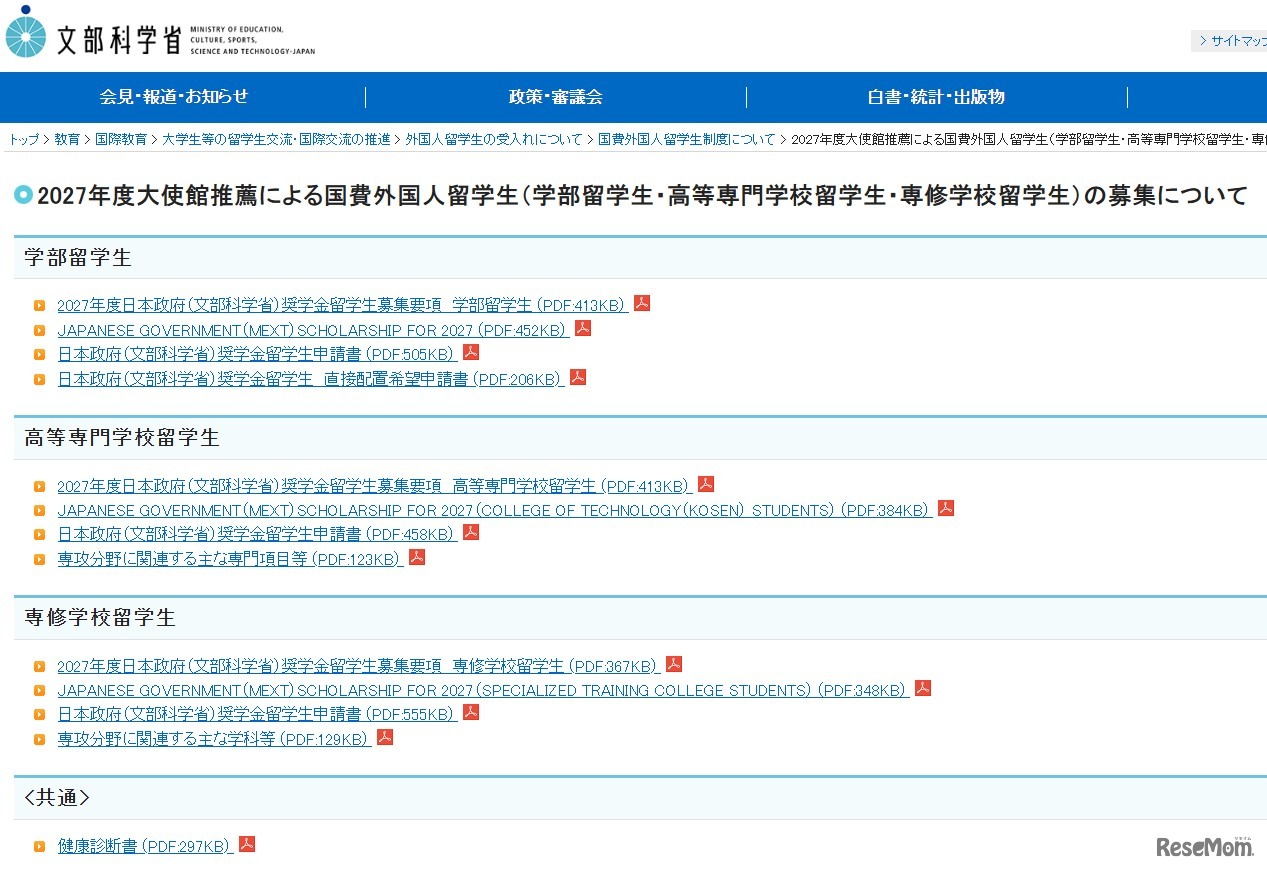
Task: Select 白書・統計・出版物 in navigation bar
Action: point(936,97)
